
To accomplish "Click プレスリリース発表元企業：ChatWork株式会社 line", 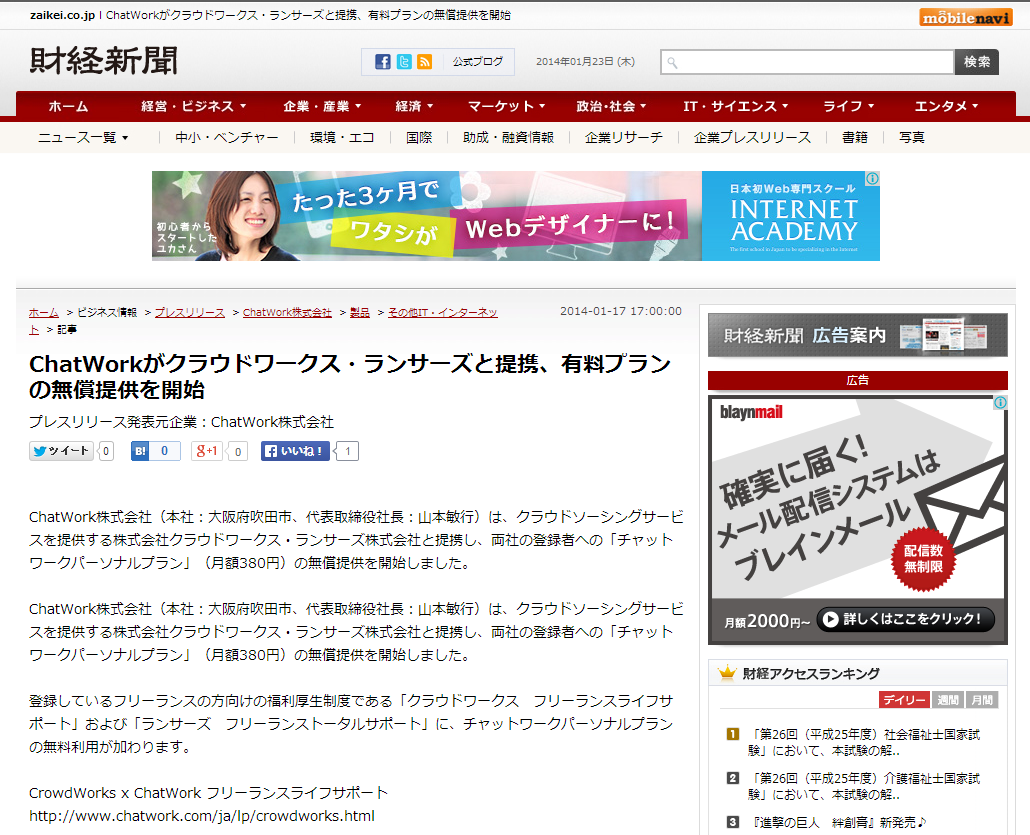I will click(181, 422).
